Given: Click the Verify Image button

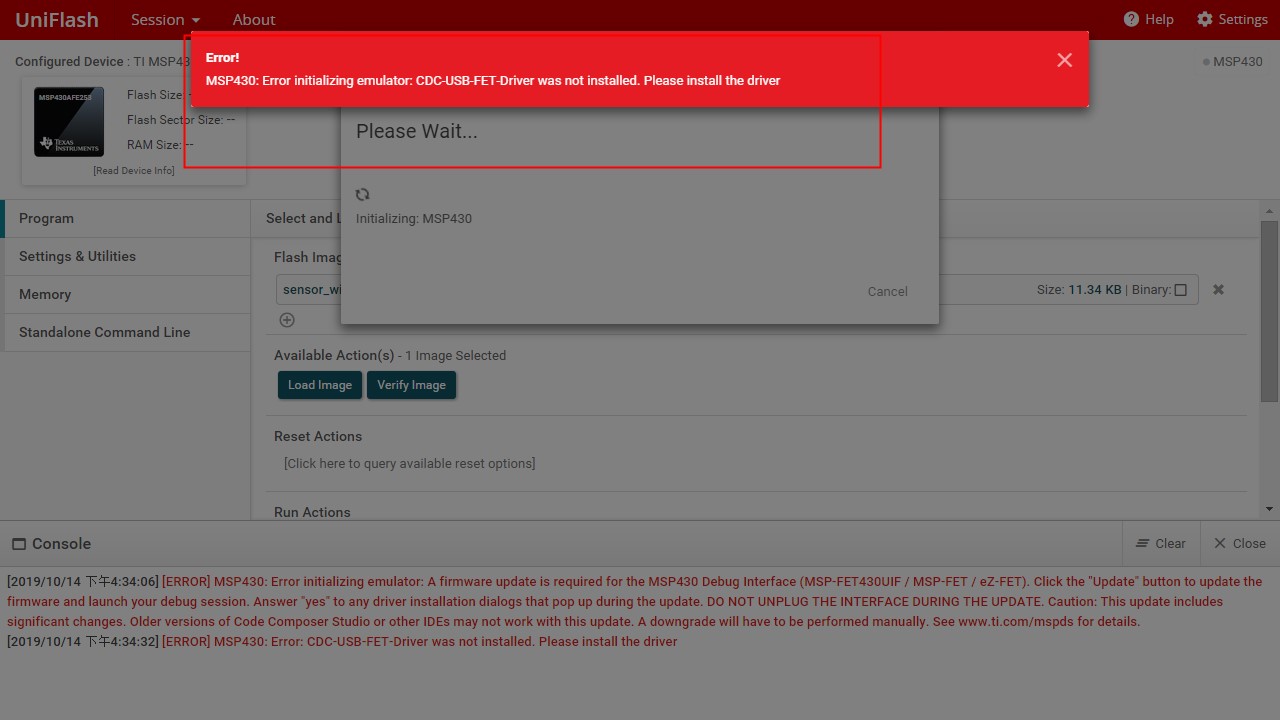Looking at the screenshot, I should pyautogui.click(x=411, y=385).
